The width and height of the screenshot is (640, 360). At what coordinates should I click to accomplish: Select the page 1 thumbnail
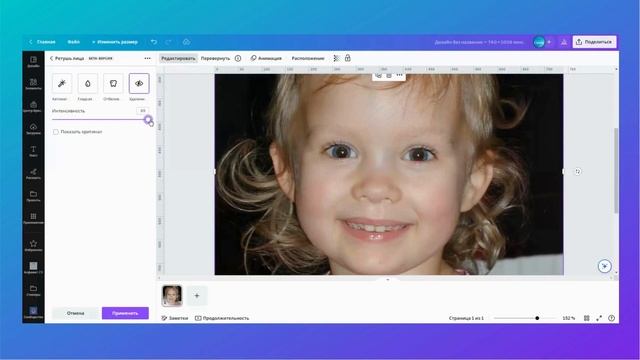point(172,296)
